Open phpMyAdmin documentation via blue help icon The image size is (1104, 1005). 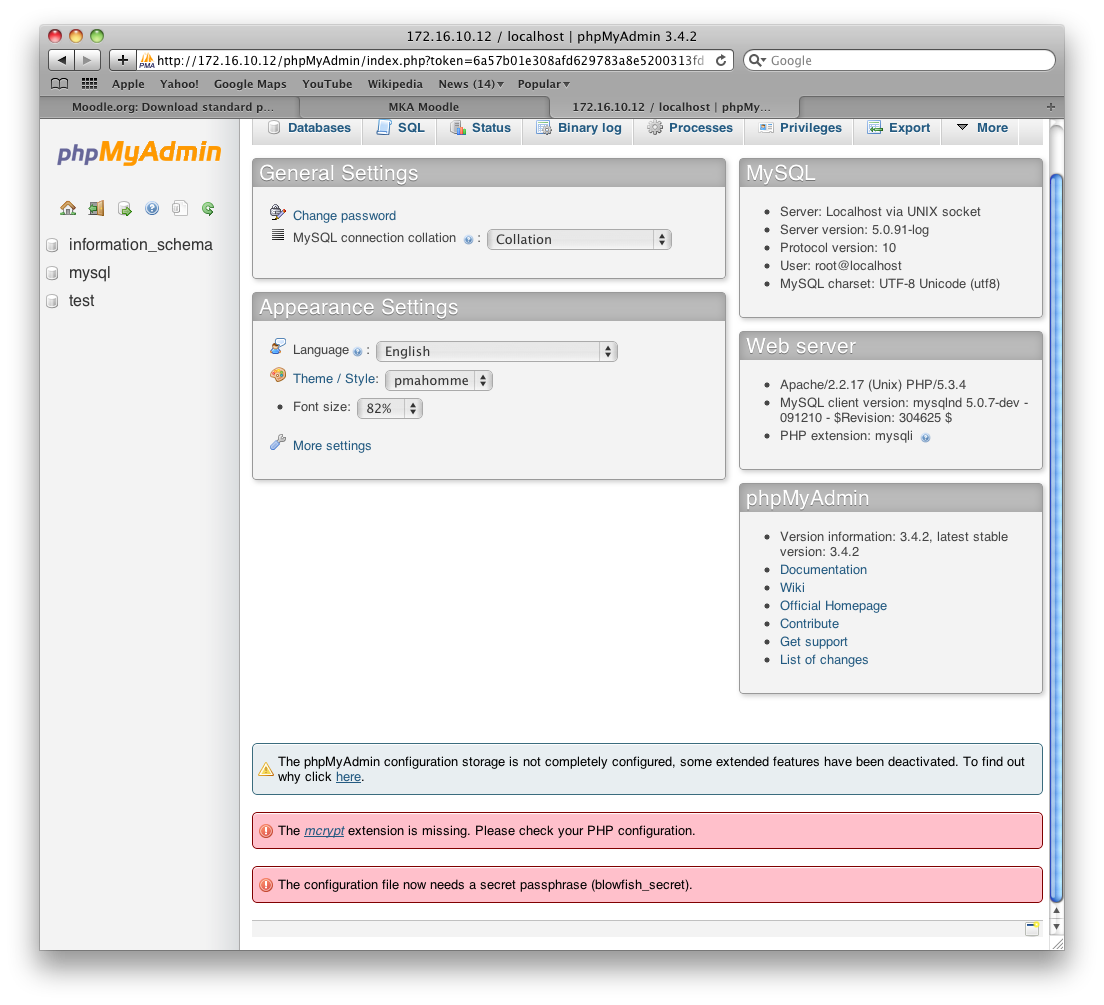tap(152, 208)
